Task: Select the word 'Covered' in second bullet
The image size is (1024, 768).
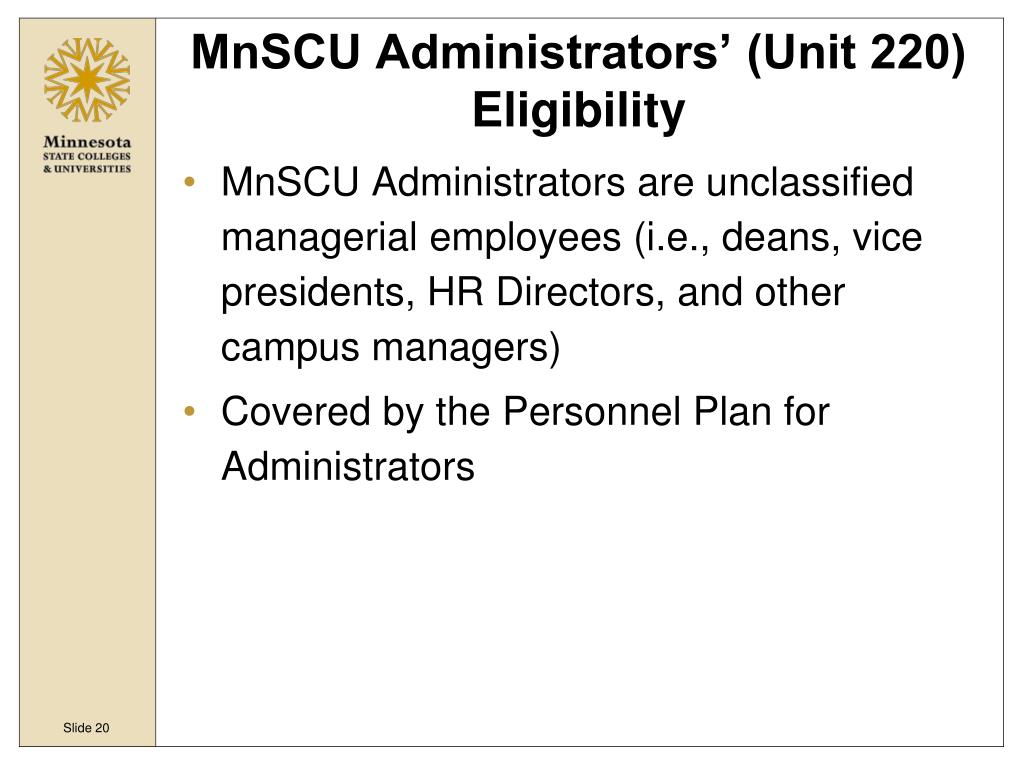Action: coord(296,412)
